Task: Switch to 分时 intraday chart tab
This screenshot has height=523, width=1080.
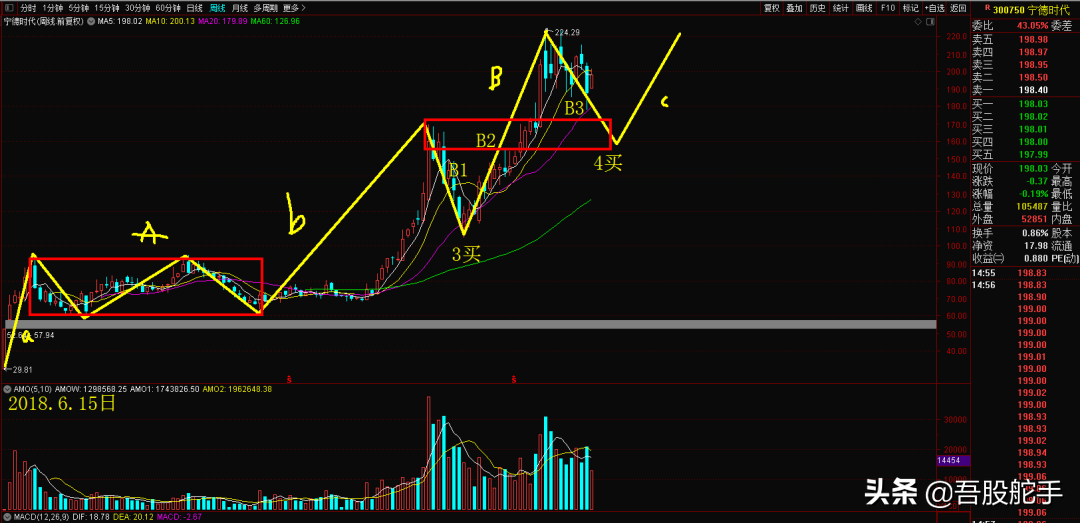Action: point(28,8)
